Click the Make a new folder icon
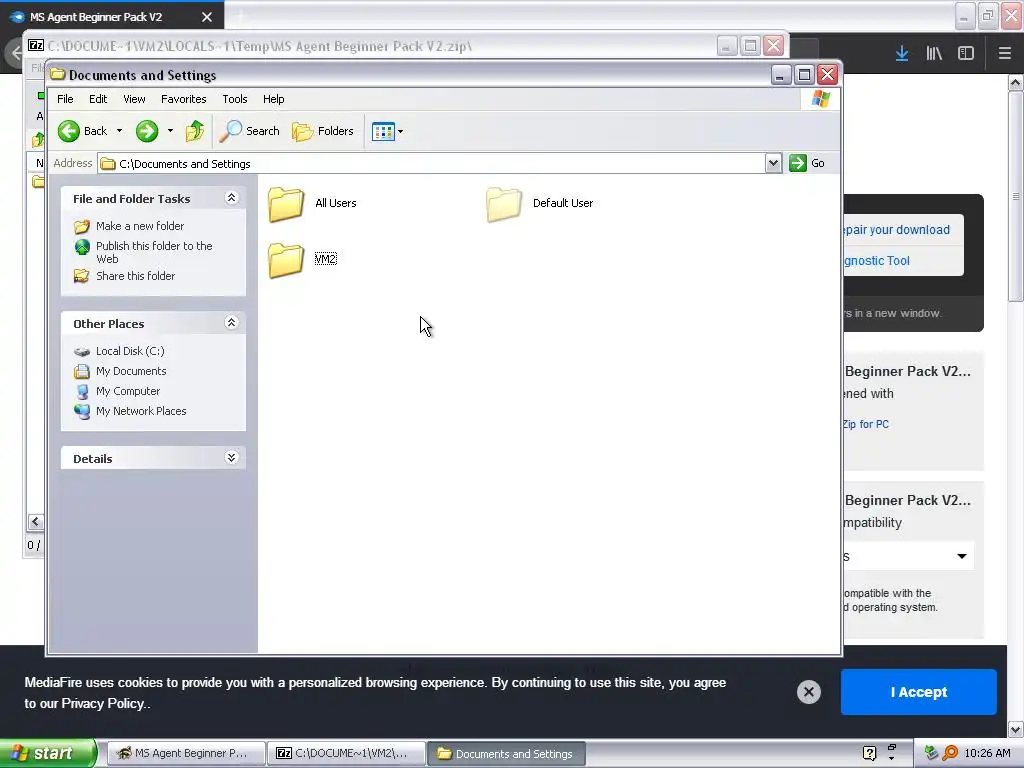Viewport: 1024px width, 768px height. 82,227
